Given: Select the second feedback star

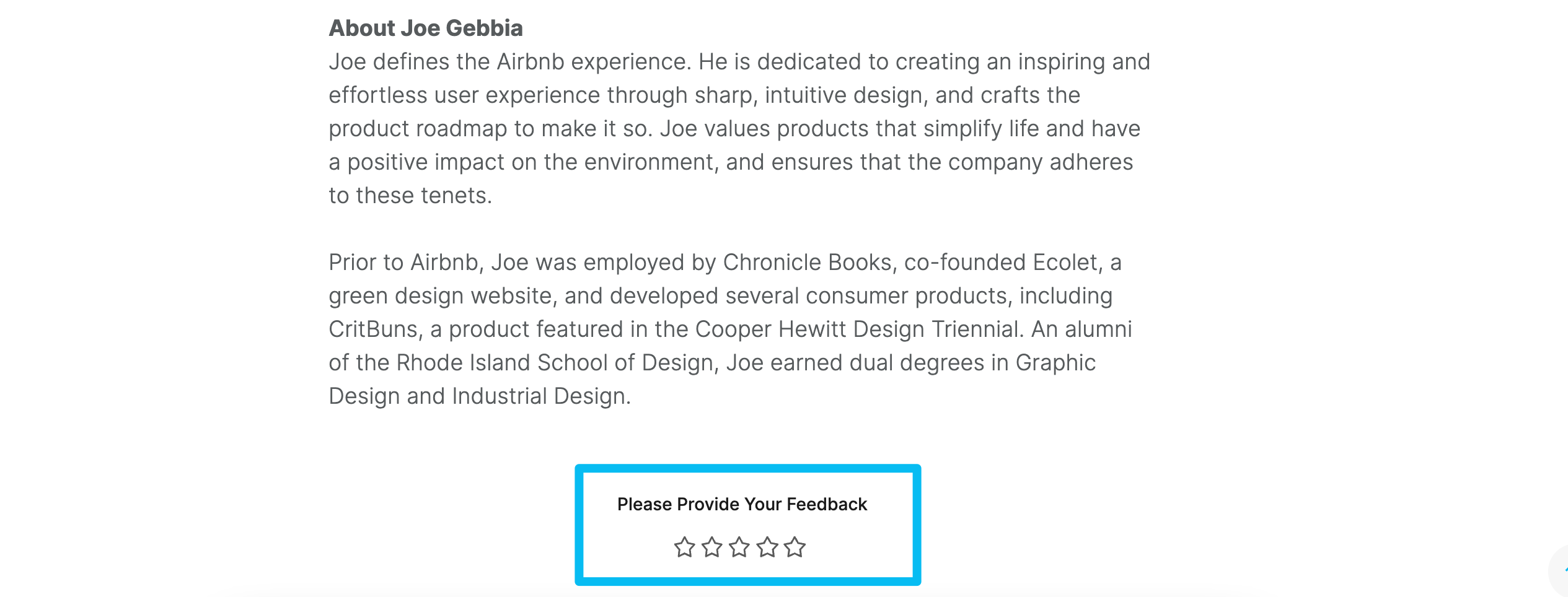Looking at the screenshot, I should pos(712,547).
